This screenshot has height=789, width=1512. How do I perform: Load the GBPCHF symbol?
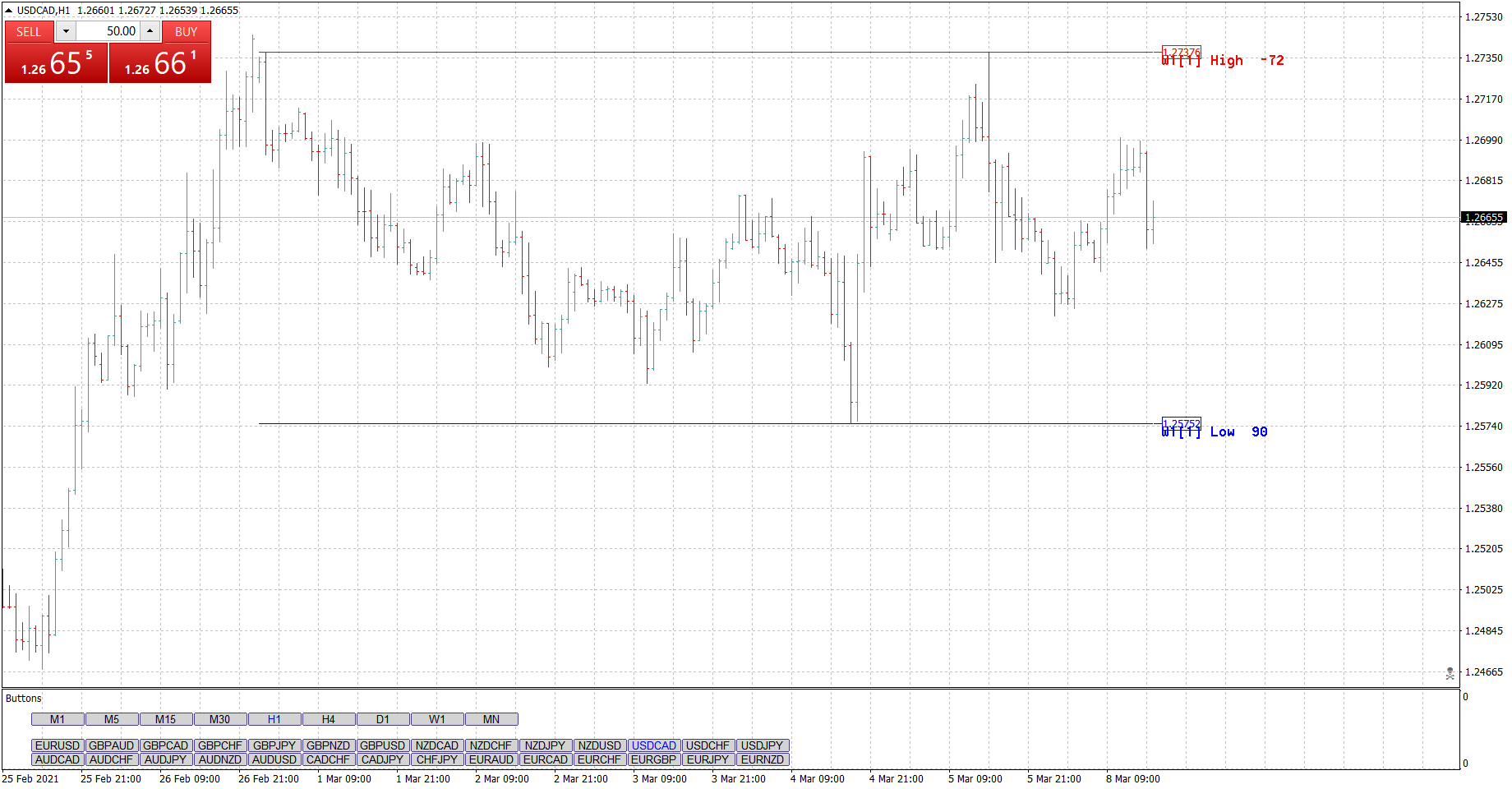tap(220, 745)
